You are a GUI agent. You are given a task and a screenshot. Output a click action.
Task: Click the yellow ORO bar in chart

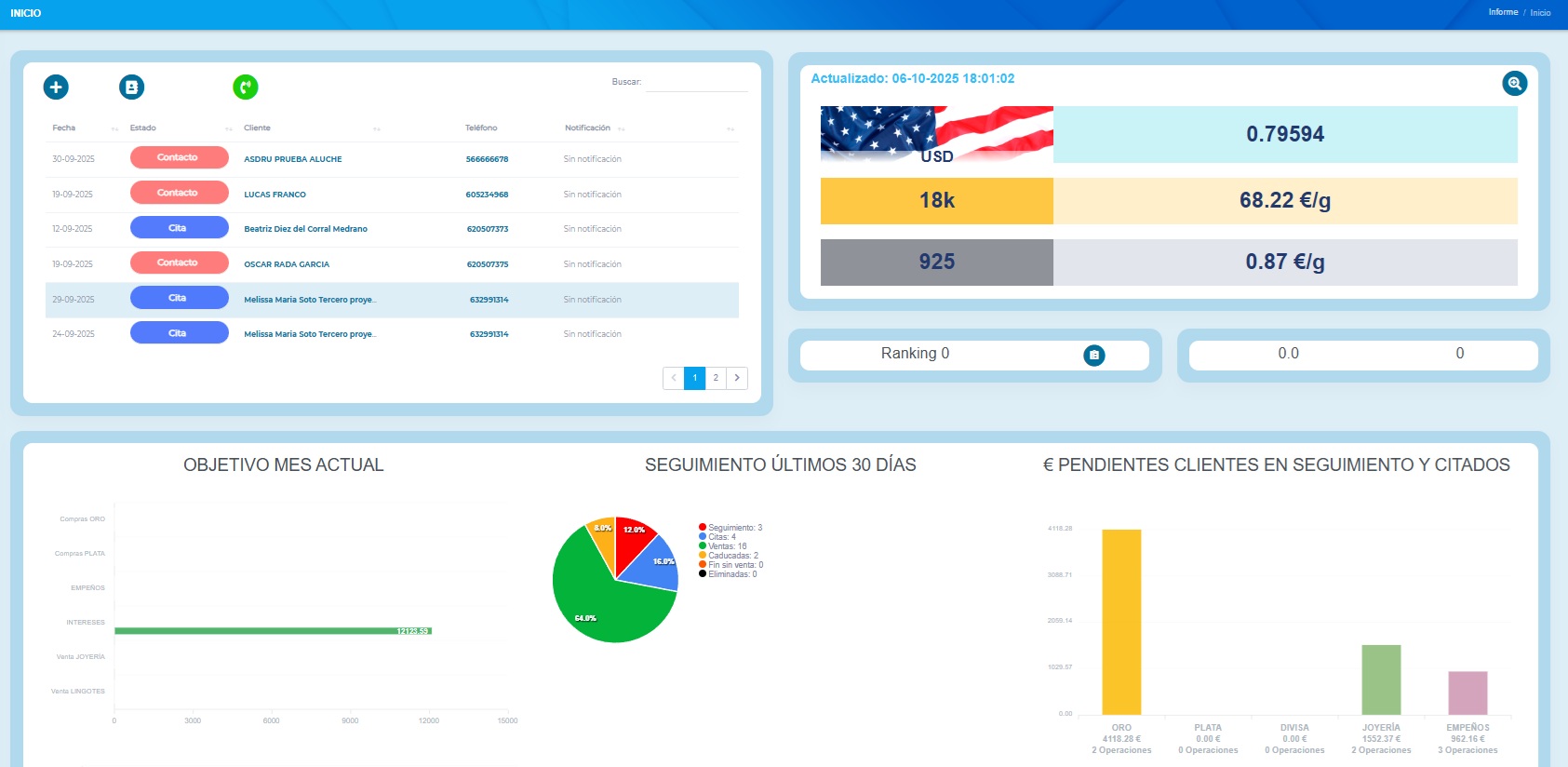click(1121, 622)
